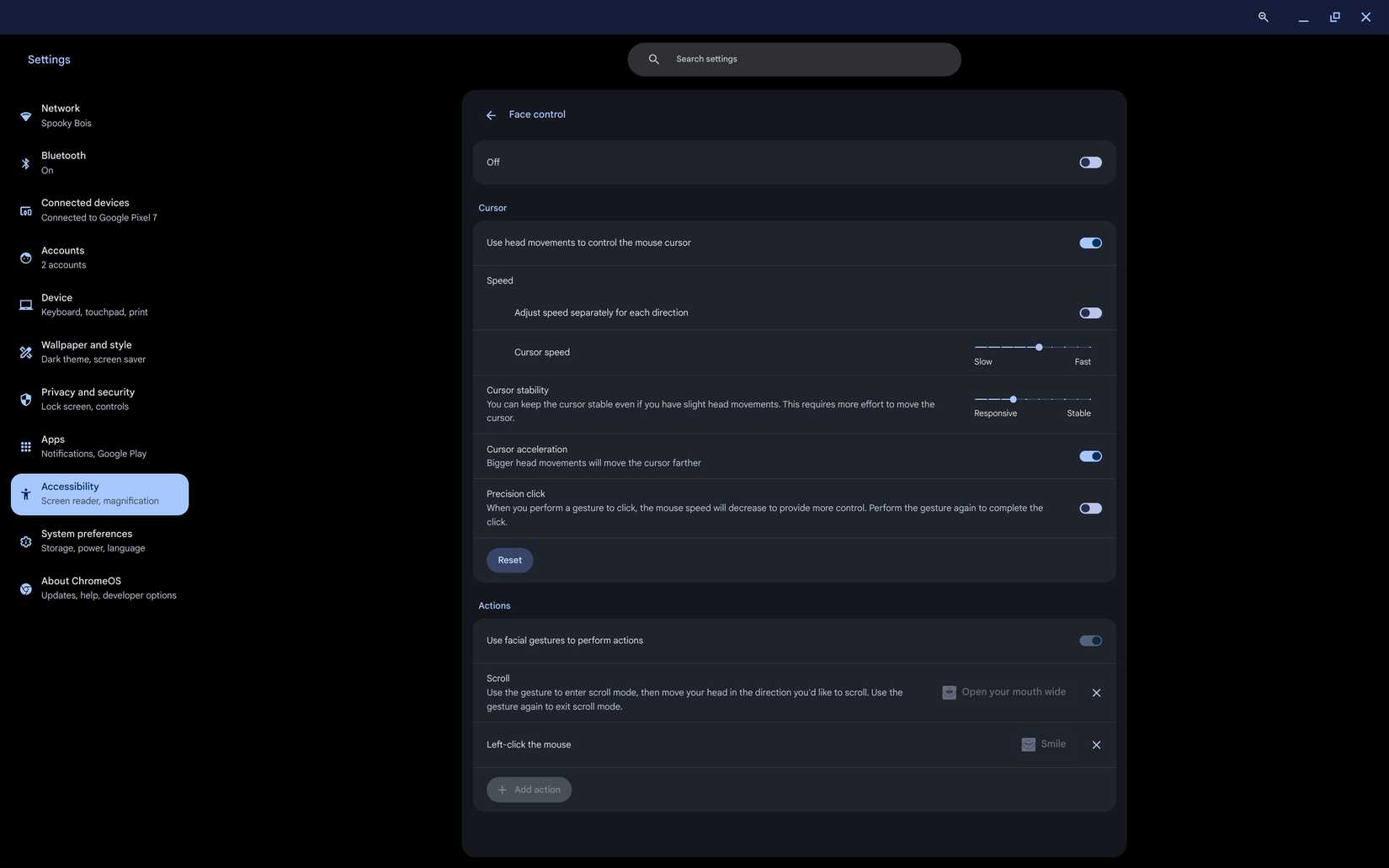Change the Smile gesture for left-click

1043,744
